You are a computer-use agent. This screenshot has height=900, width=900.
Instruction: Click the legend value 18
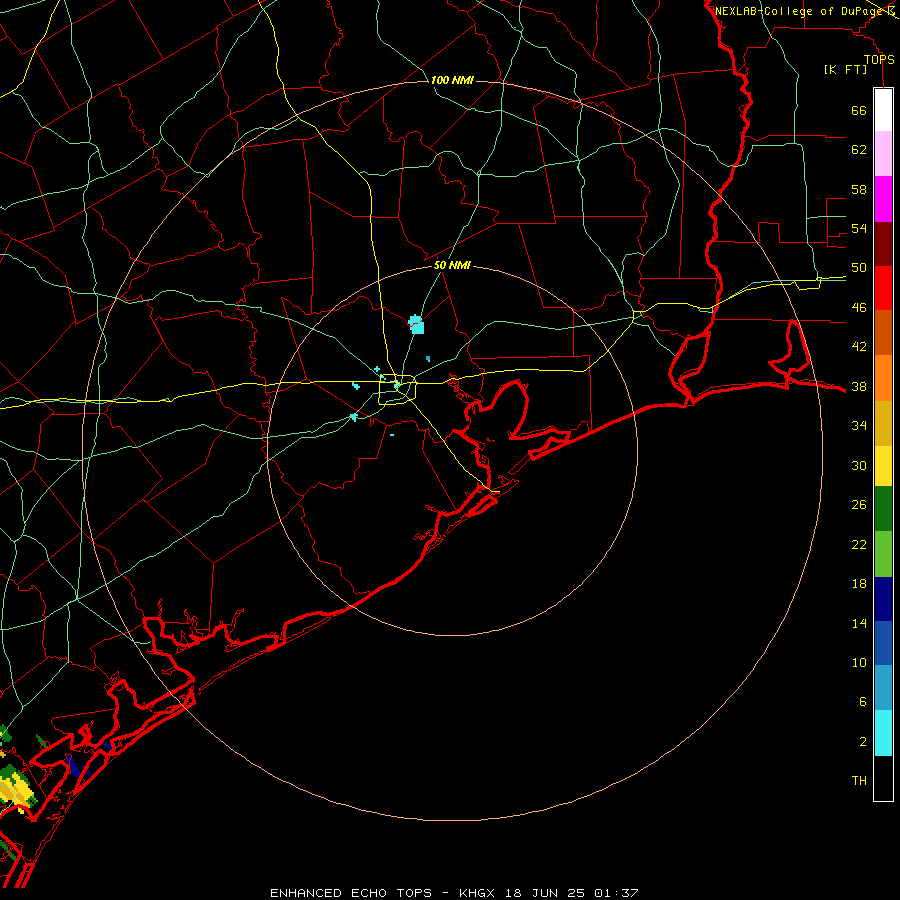click(859, 584)
